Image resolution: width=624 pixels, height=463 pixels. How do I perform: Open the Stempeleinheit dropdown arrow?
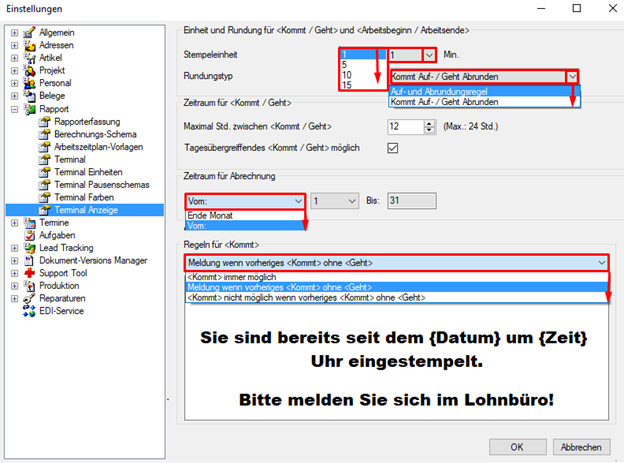pos(429,55)
